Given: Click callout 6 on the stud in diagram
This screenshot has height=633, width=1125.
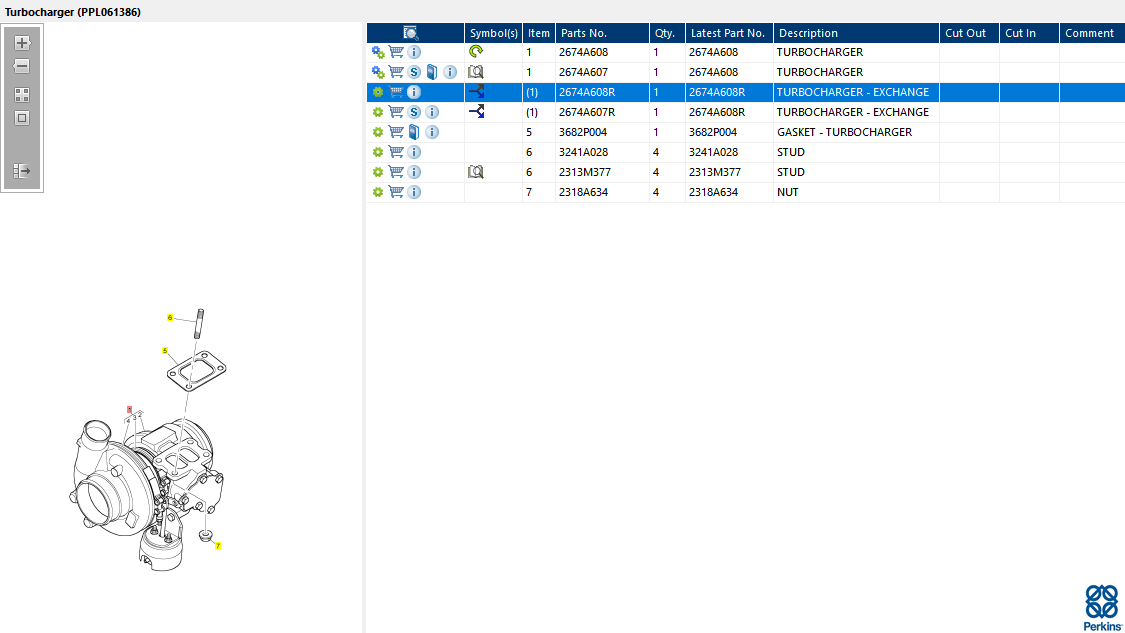Looking at the screenshot, I should click(170, 317).
